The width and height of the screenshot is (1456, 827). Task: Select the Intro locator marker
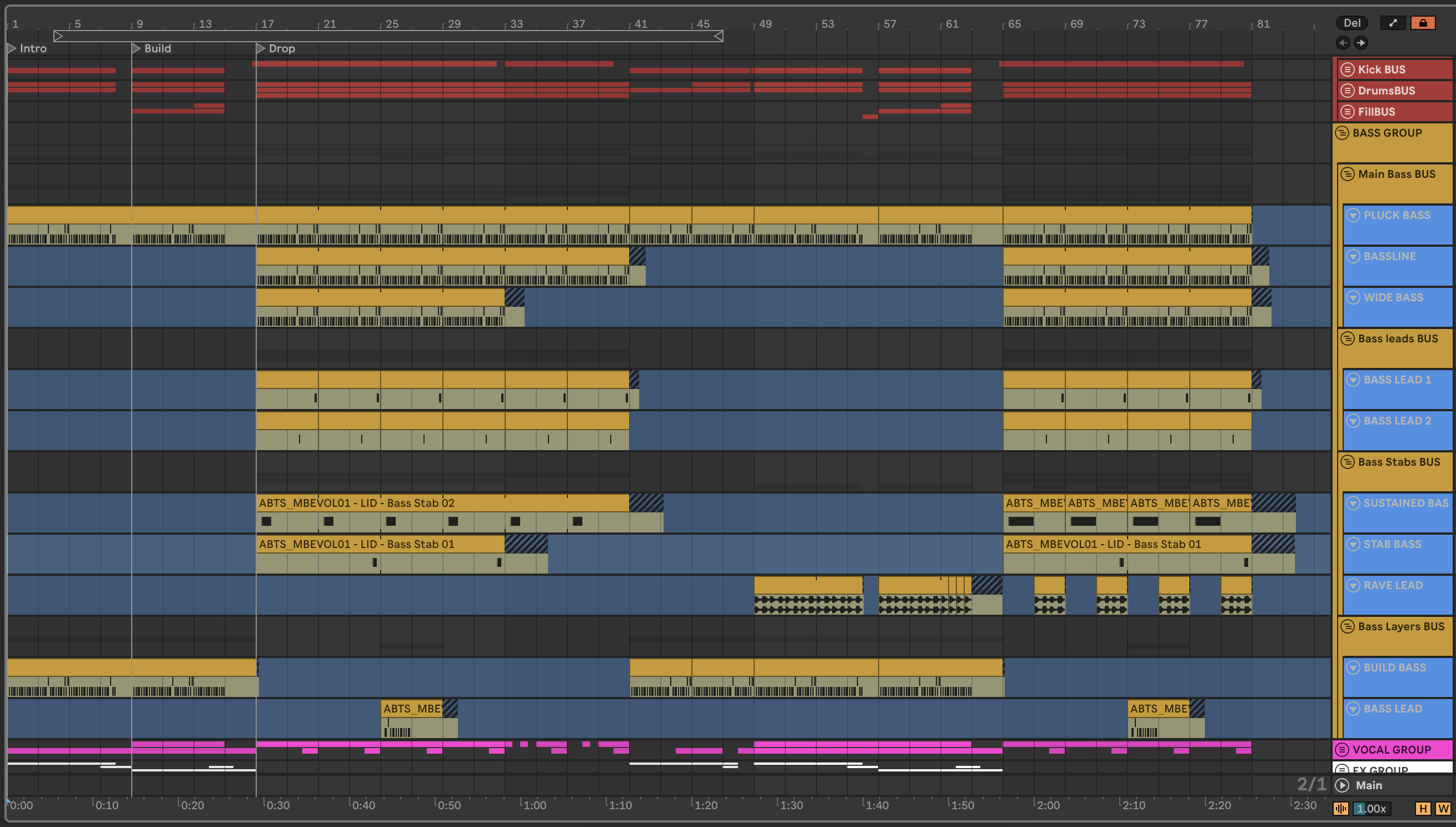pos(11,48)
